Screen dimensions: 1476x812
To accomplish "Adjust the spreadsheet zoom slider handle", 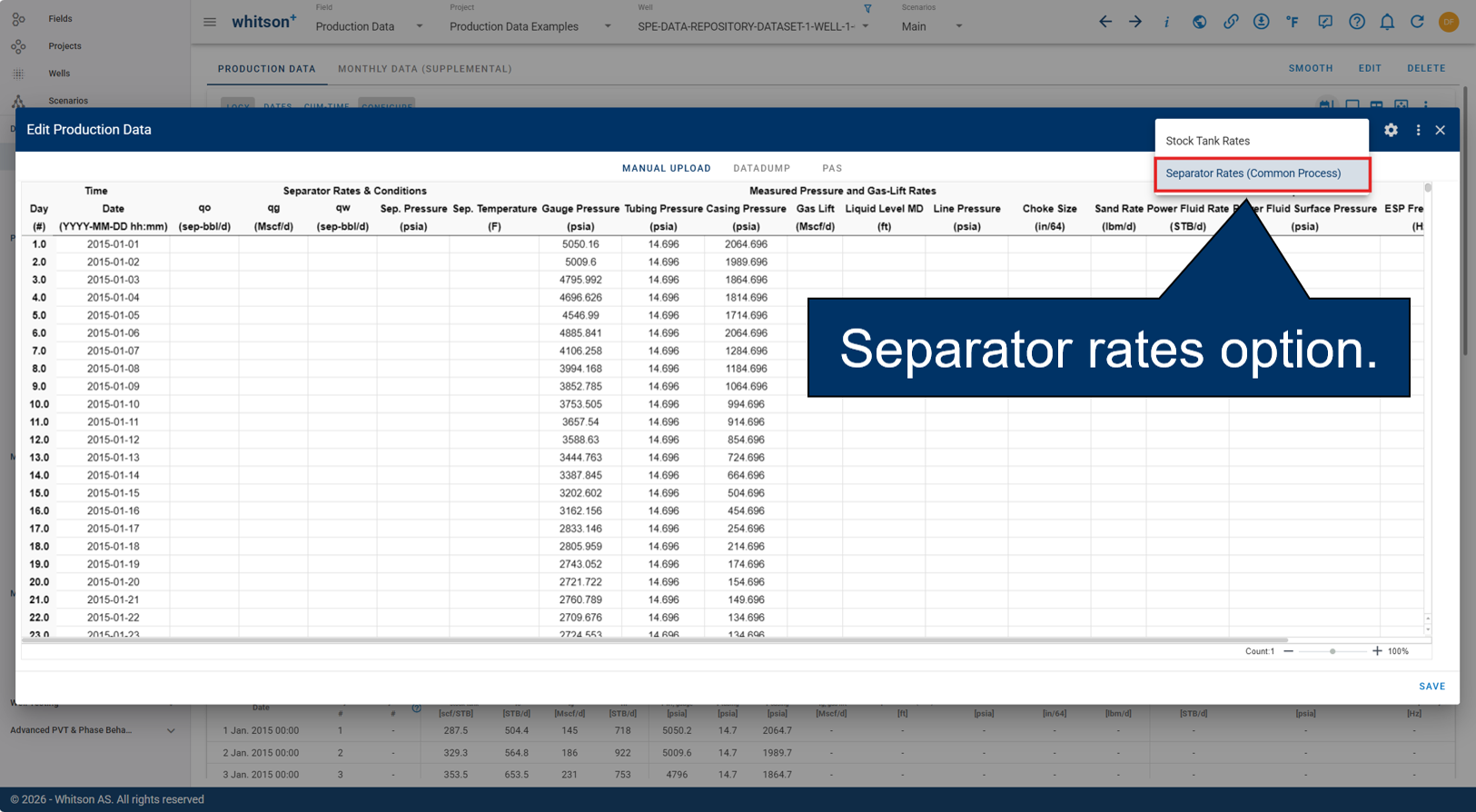I will click(x=1332, y=651).
